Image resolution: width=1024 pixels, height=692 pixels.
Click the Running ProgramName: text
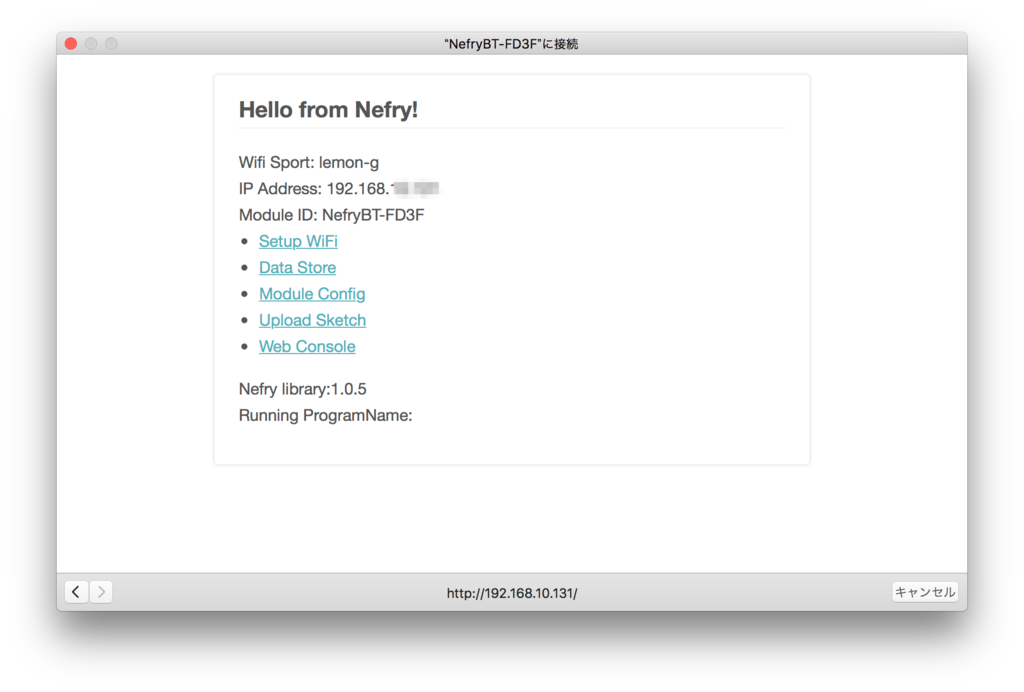325,416
